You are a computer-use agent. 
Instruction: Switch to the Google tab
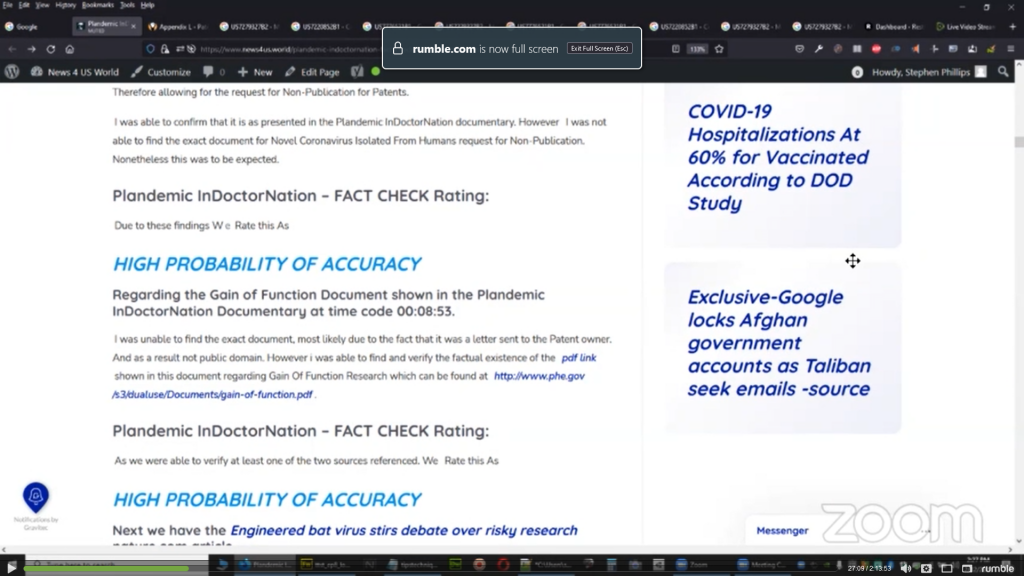click(34, 27)
